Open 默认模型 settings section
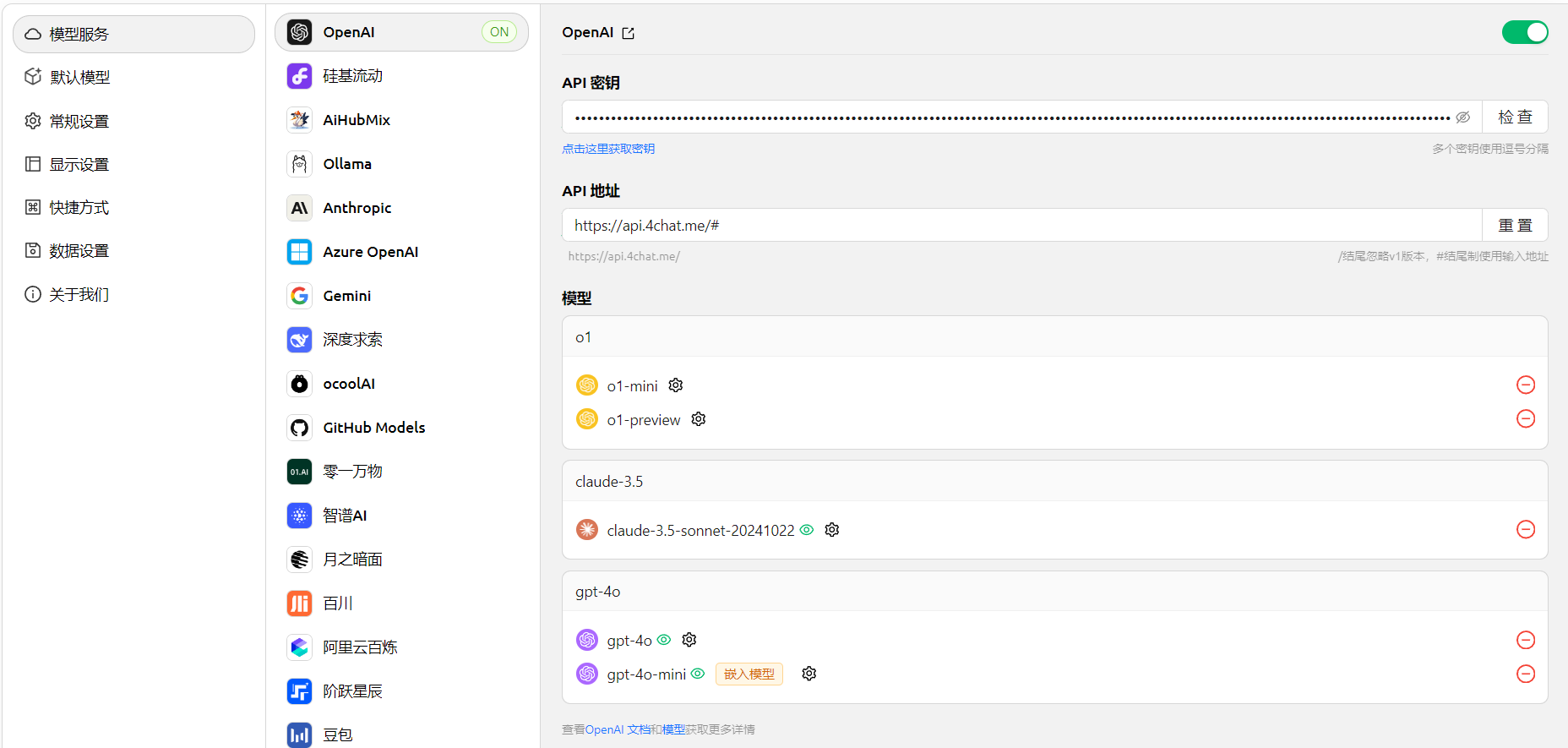 point(133,77)
